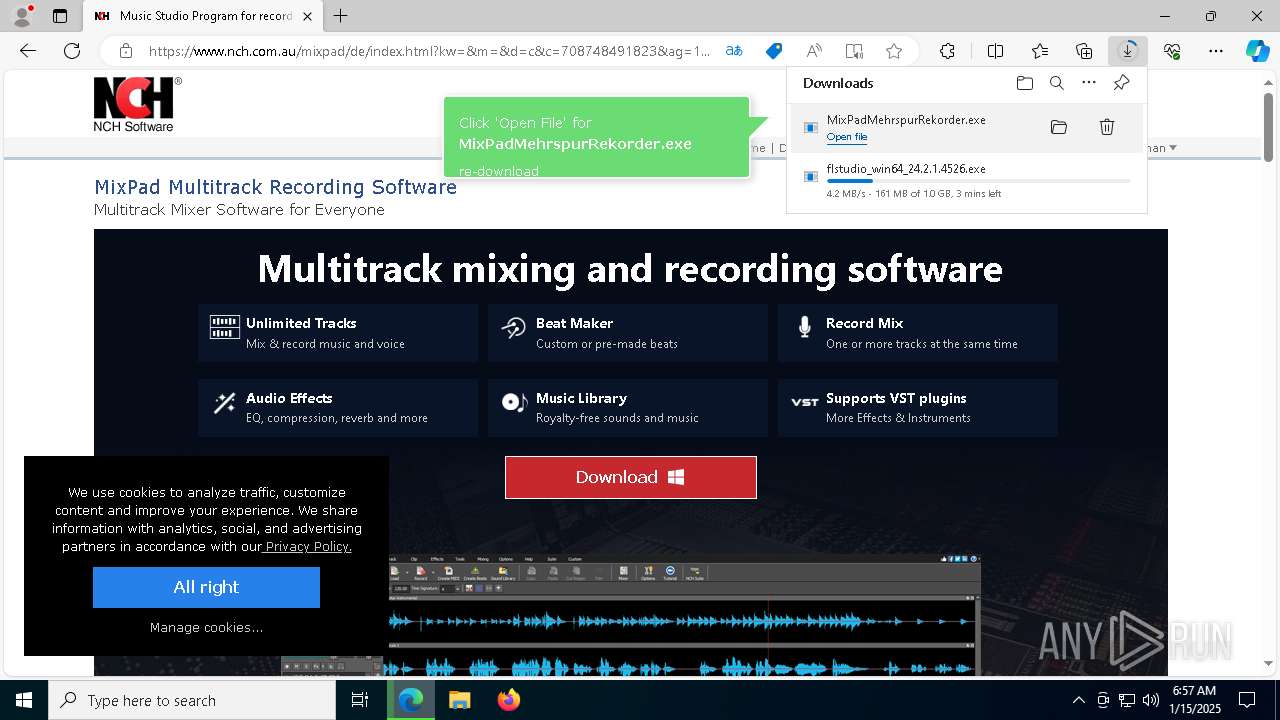Open Settings and more ellipsis
The width and height of the screenshot is (1280, 720).
click(1216, 51)
